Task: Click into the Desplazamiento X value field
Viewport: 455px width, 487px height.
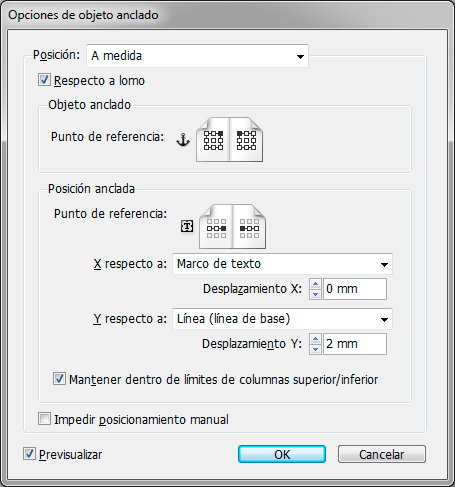Action: click(355, 289)
